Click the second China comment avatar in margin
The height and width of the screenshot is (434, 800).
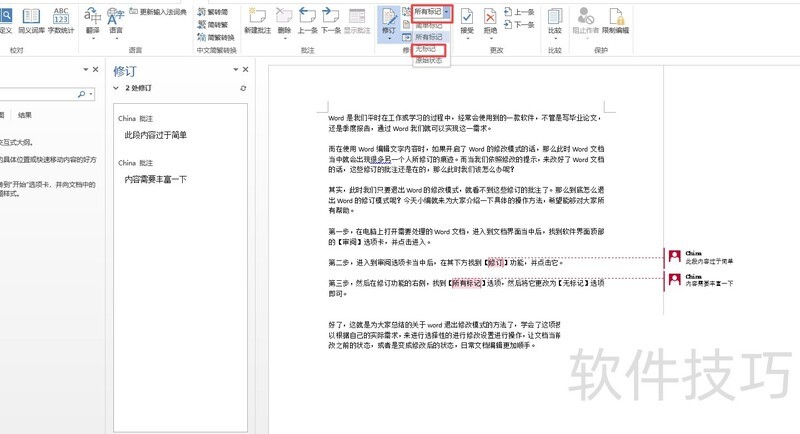pyautogui.click(x=674, y=279)
